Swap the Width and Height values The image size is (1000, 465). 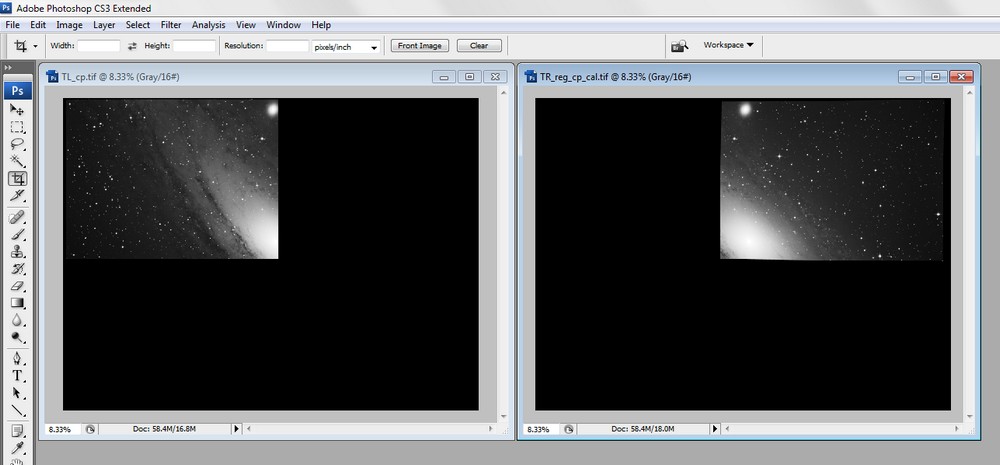[x=132, y=46]
